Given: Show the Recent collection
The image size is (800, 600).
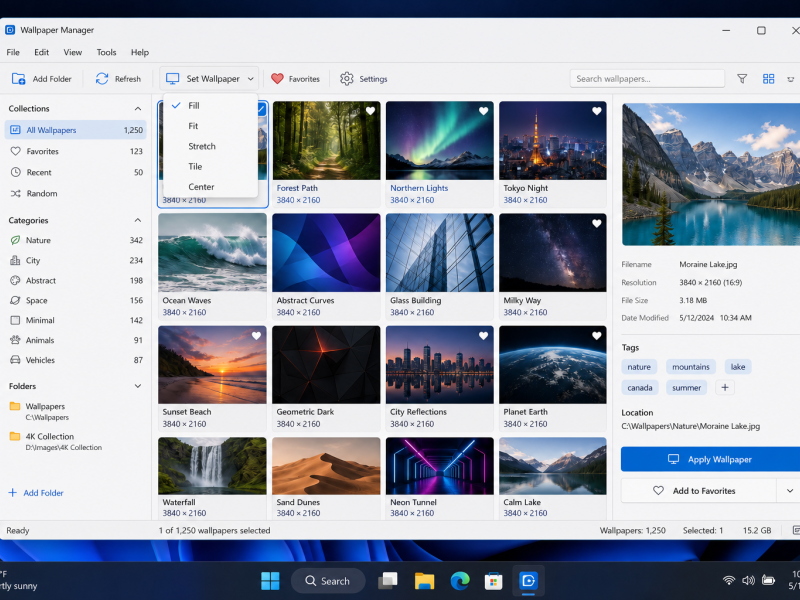Looking at the screenshot, I should (x=76, y=172).
